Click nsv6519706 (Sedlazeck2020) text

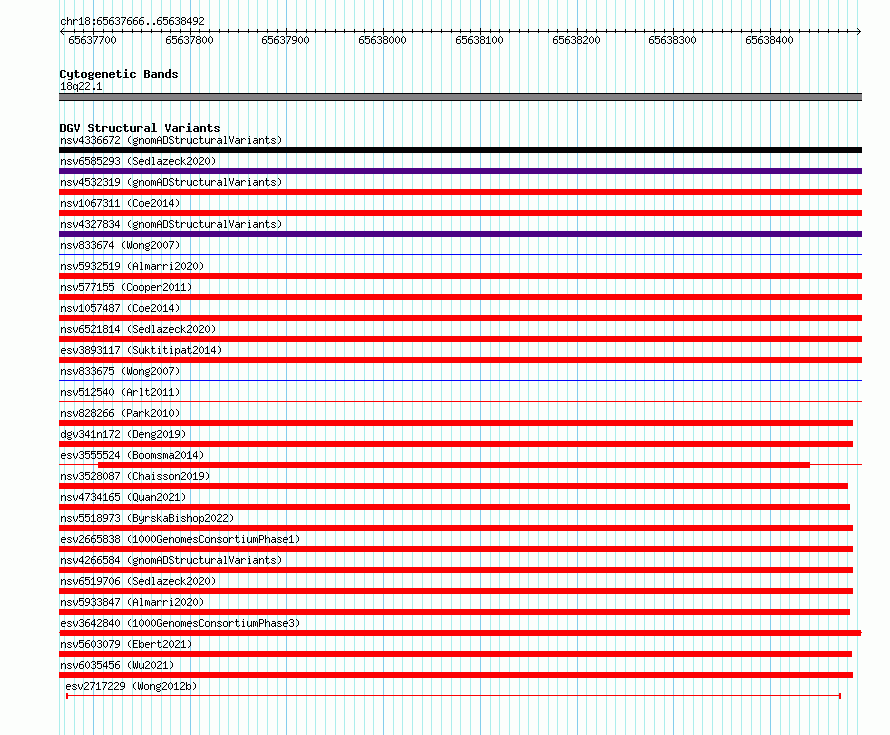tap(138, 581)
